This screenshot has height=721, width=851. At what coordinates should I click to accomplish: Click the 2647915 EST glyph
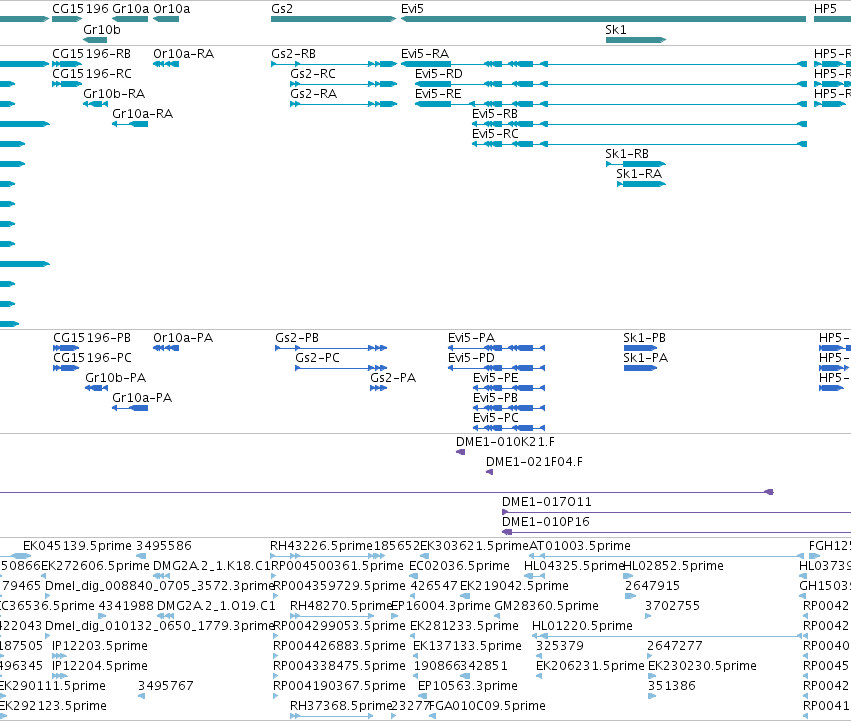[x=630, y=596]
